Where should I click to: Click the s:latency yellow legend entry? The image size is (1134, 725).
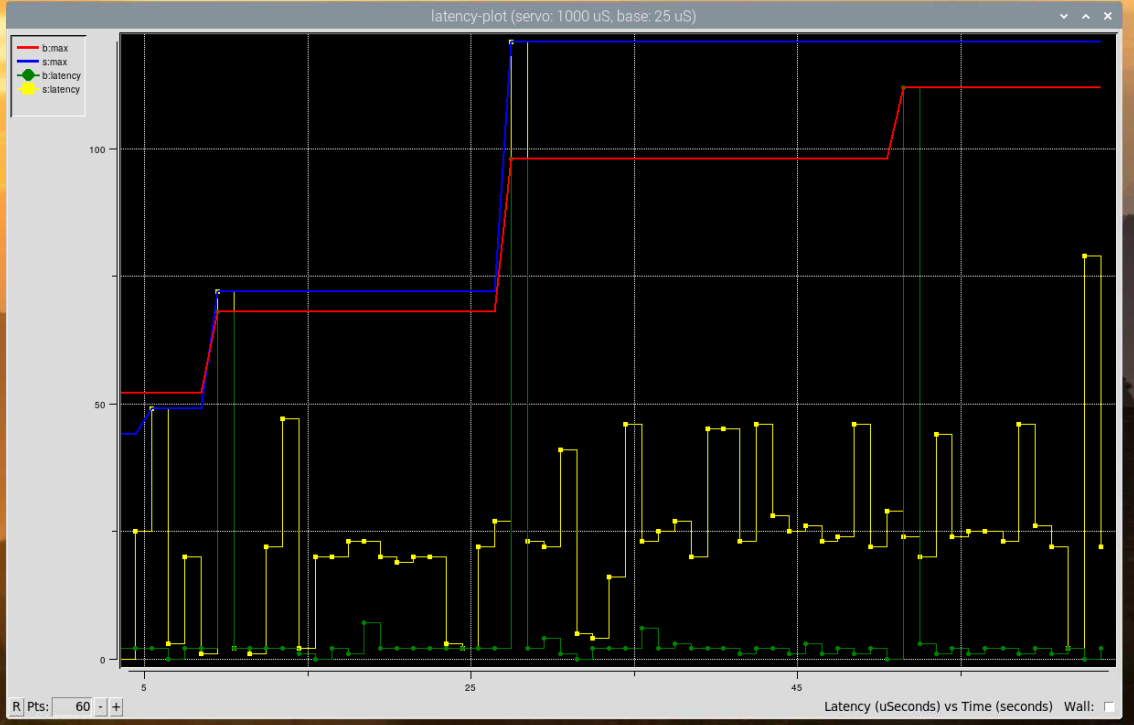point(49,89)
